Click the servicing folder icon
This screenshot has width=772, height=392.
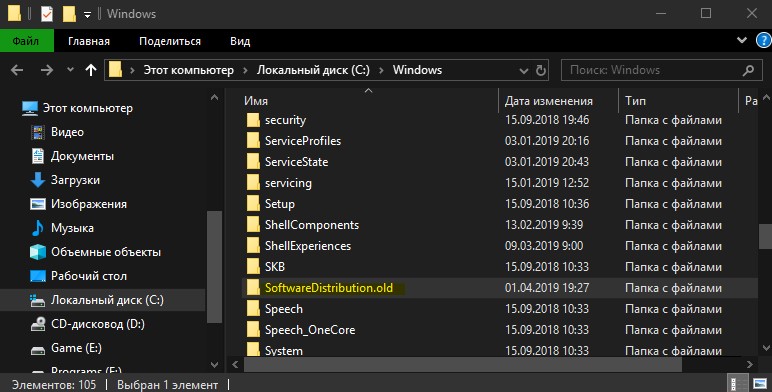point(253,183)
